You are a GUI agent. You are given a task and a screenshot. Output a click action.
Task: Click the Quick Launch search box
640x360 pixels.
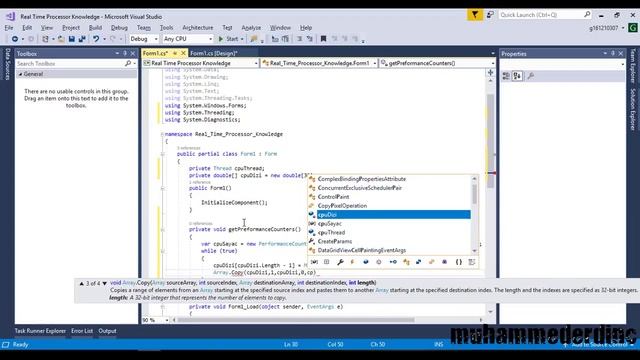click(x=545, y=15)
